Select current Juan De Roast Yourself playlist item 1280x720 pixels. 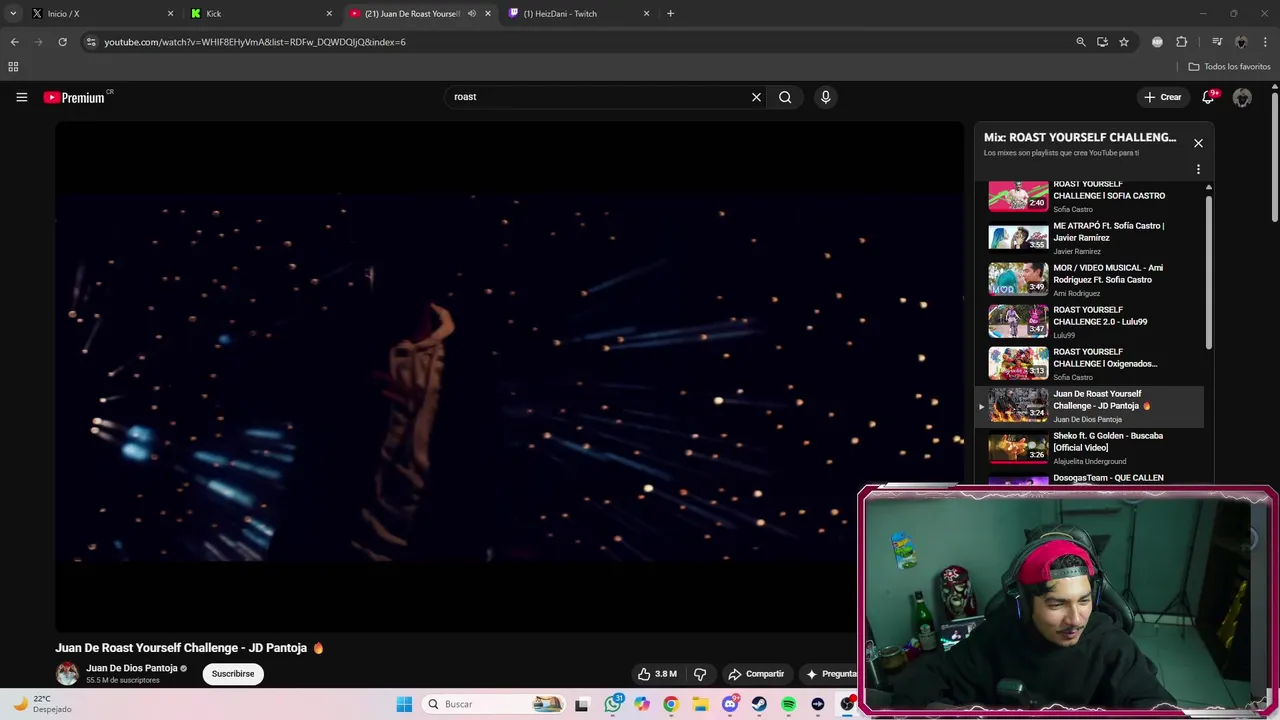(x=1090, y=406)
